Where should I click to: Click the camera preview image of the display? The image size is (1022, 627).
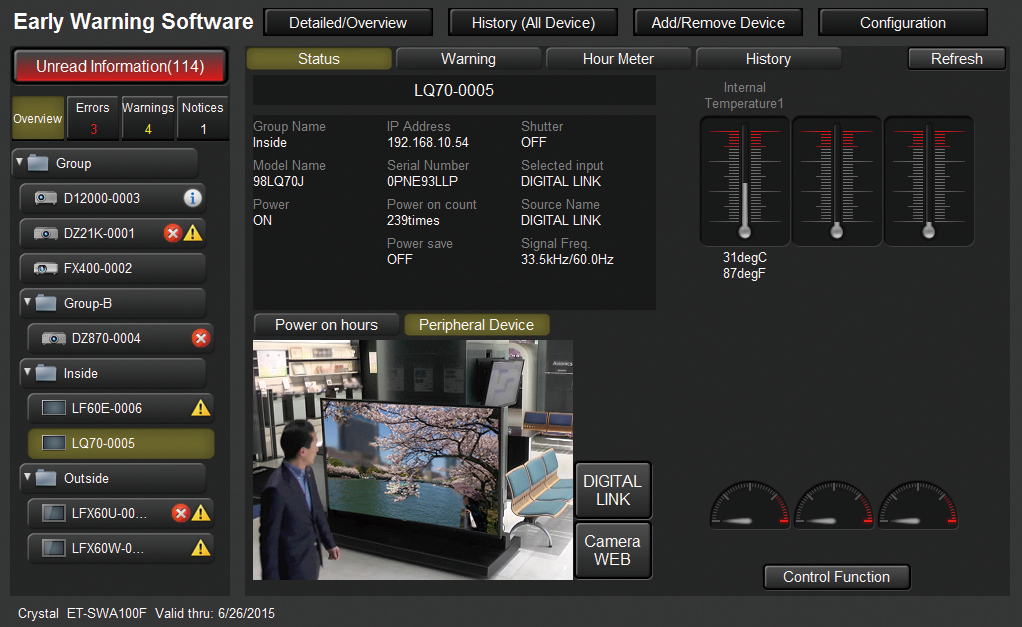(412, 460)
